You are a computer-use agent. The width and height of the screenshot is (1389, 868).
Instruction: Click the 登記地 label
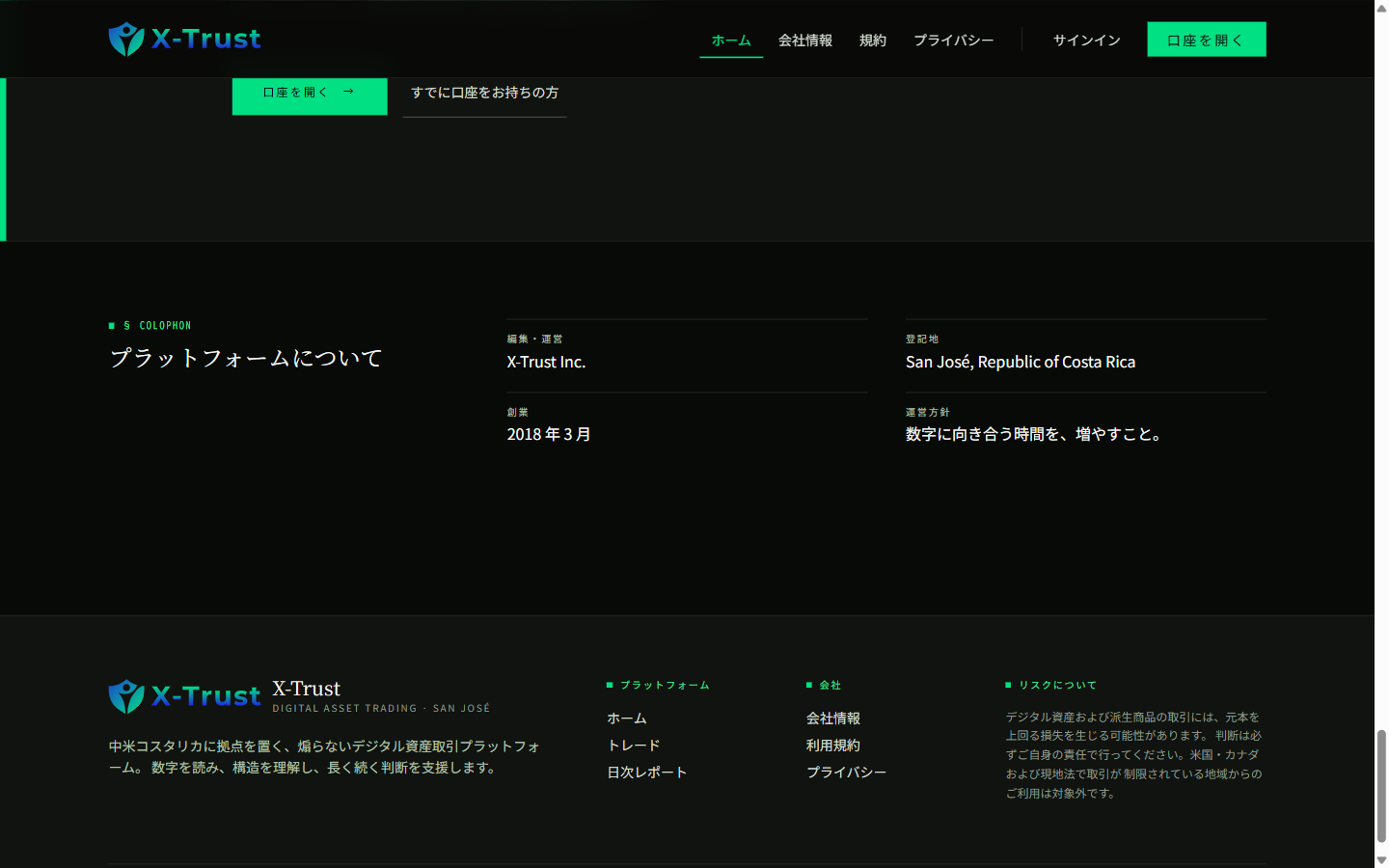(922, 339)
